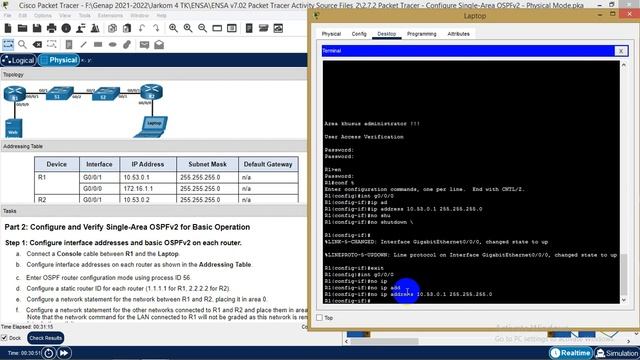Collapse the Addressing Table section header
Viewport: 640px width, 360px height.
point(153,146)
